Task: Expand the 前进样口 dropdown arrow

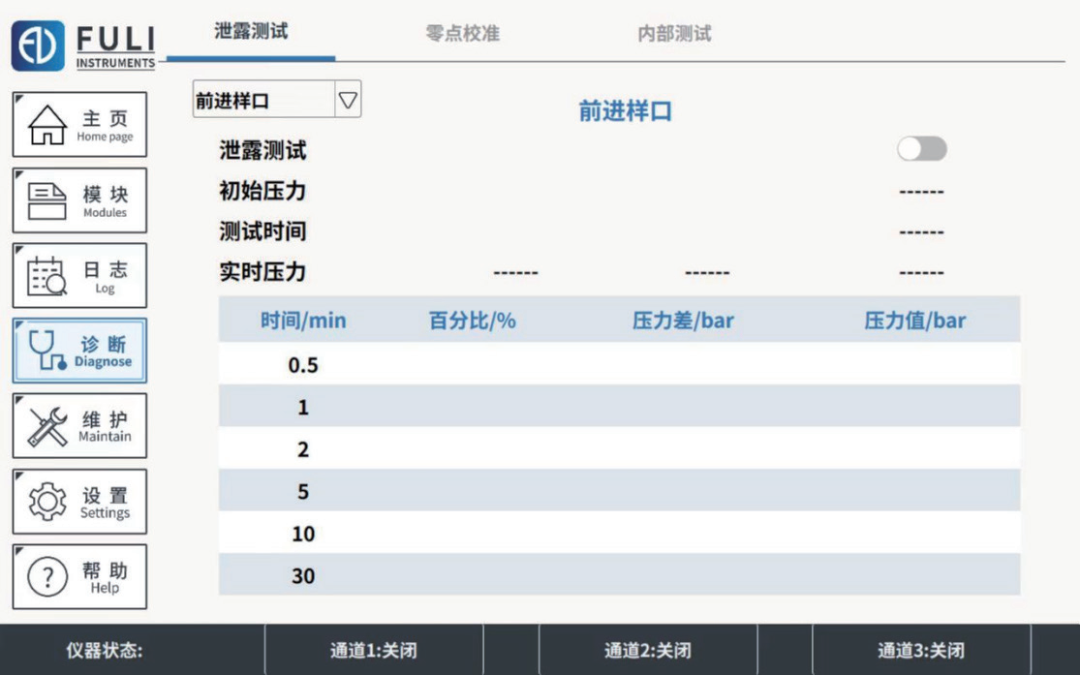Action: (x=348, y=101)
